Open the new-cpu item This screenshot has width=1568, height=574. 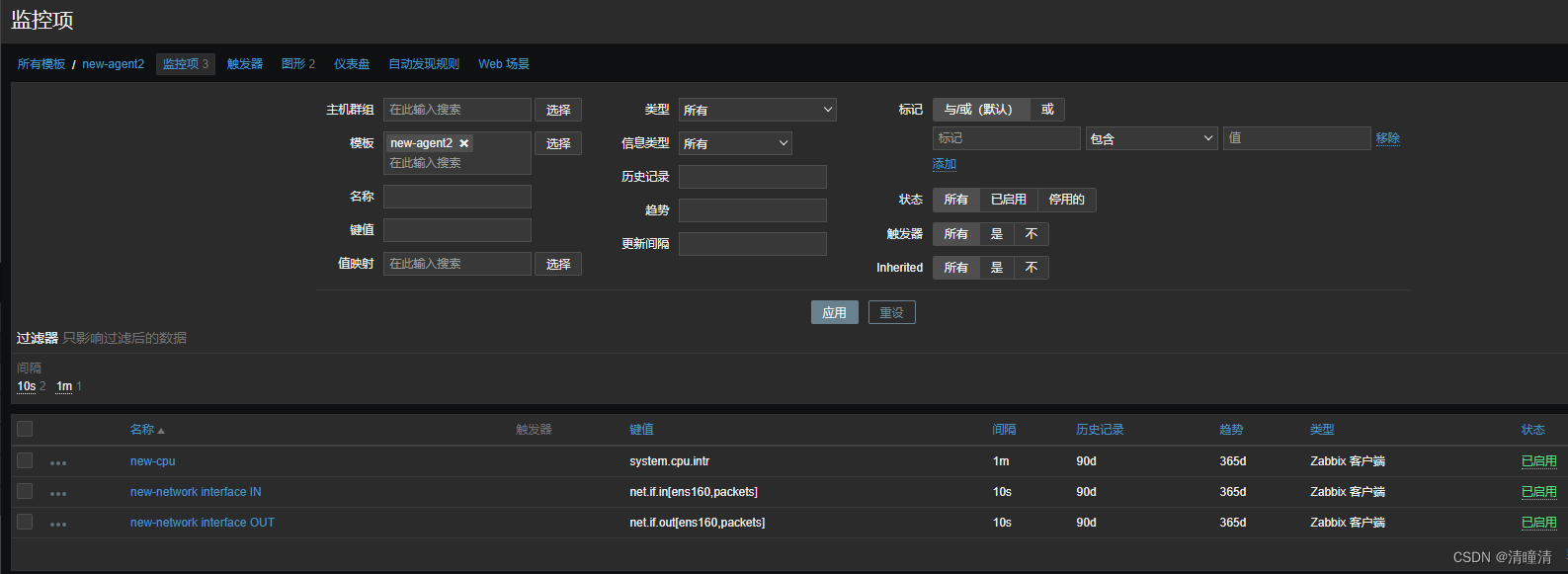coord(152,461)
